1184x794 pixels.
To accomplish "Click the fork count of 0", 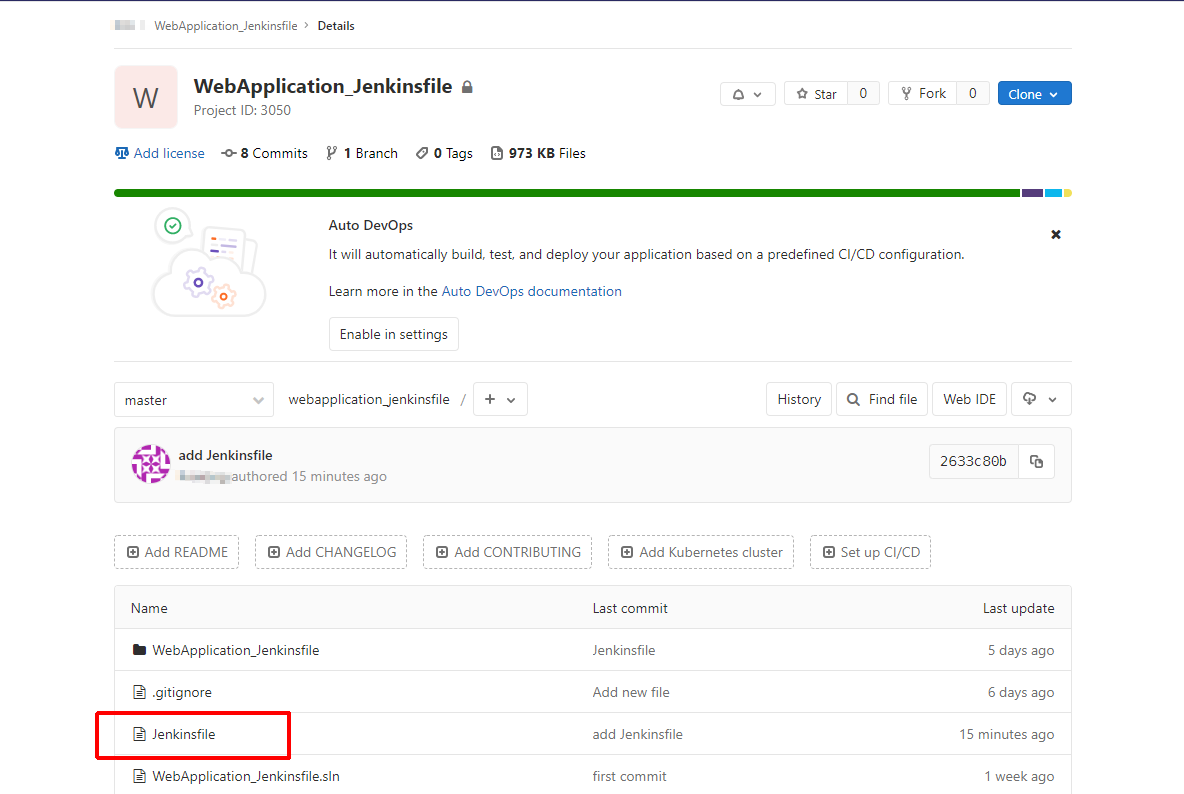I will (x=973, y=94).
